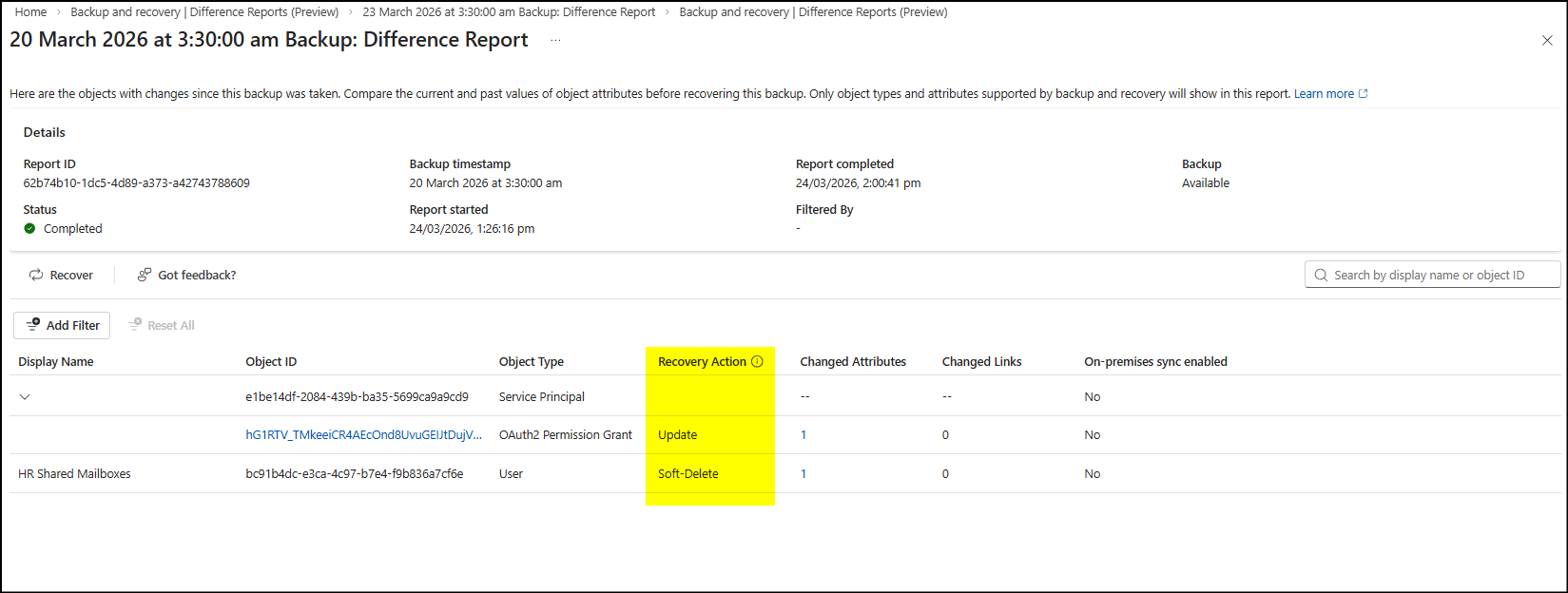Close the Difference Report pane
This screenshot has width=1568, height=593.
click(1547, 40)
